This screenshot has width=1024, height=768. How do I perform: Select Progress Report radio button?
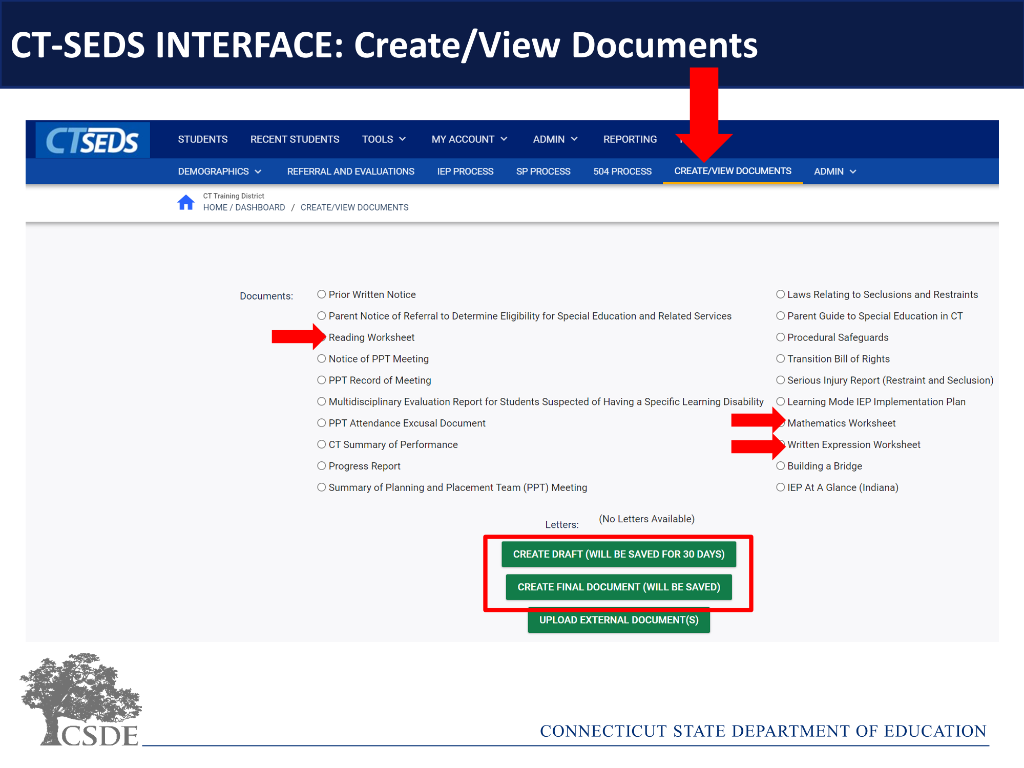(x=321, y=466)
